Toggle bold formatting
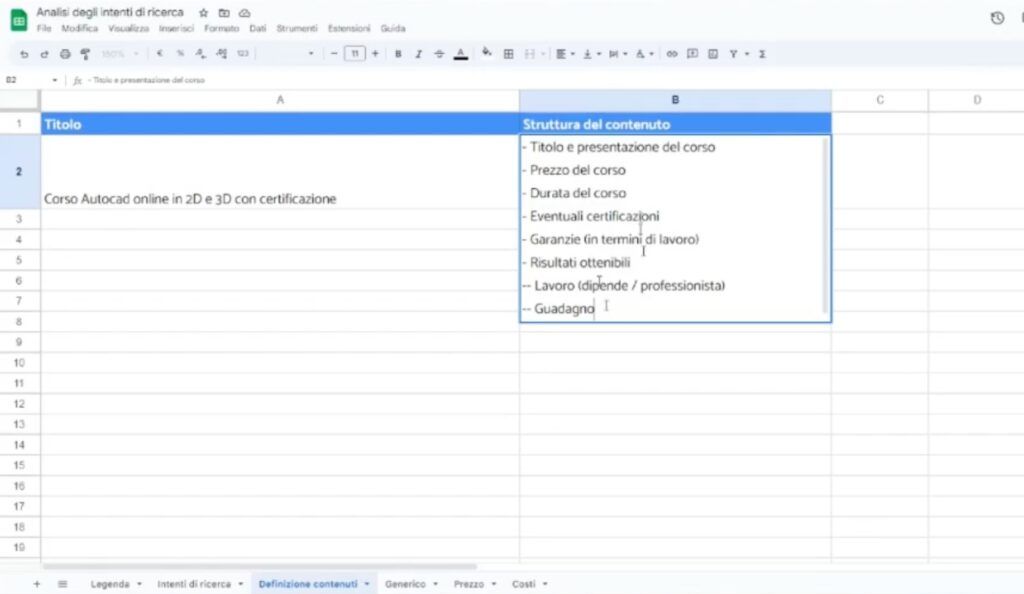The width and height of the screenshot is (1024, 594). [398, 54]
